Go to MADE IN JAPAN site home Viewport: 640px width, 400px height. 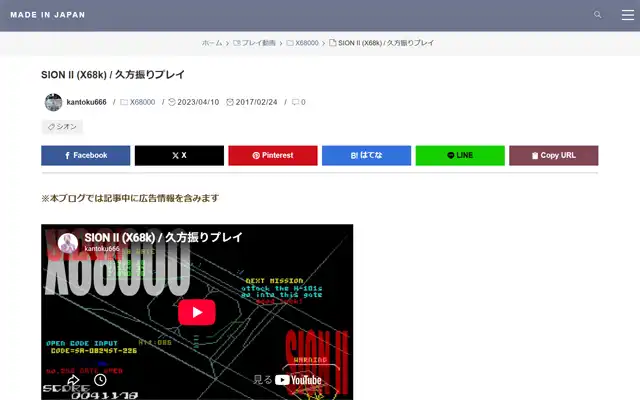point(48,15)
